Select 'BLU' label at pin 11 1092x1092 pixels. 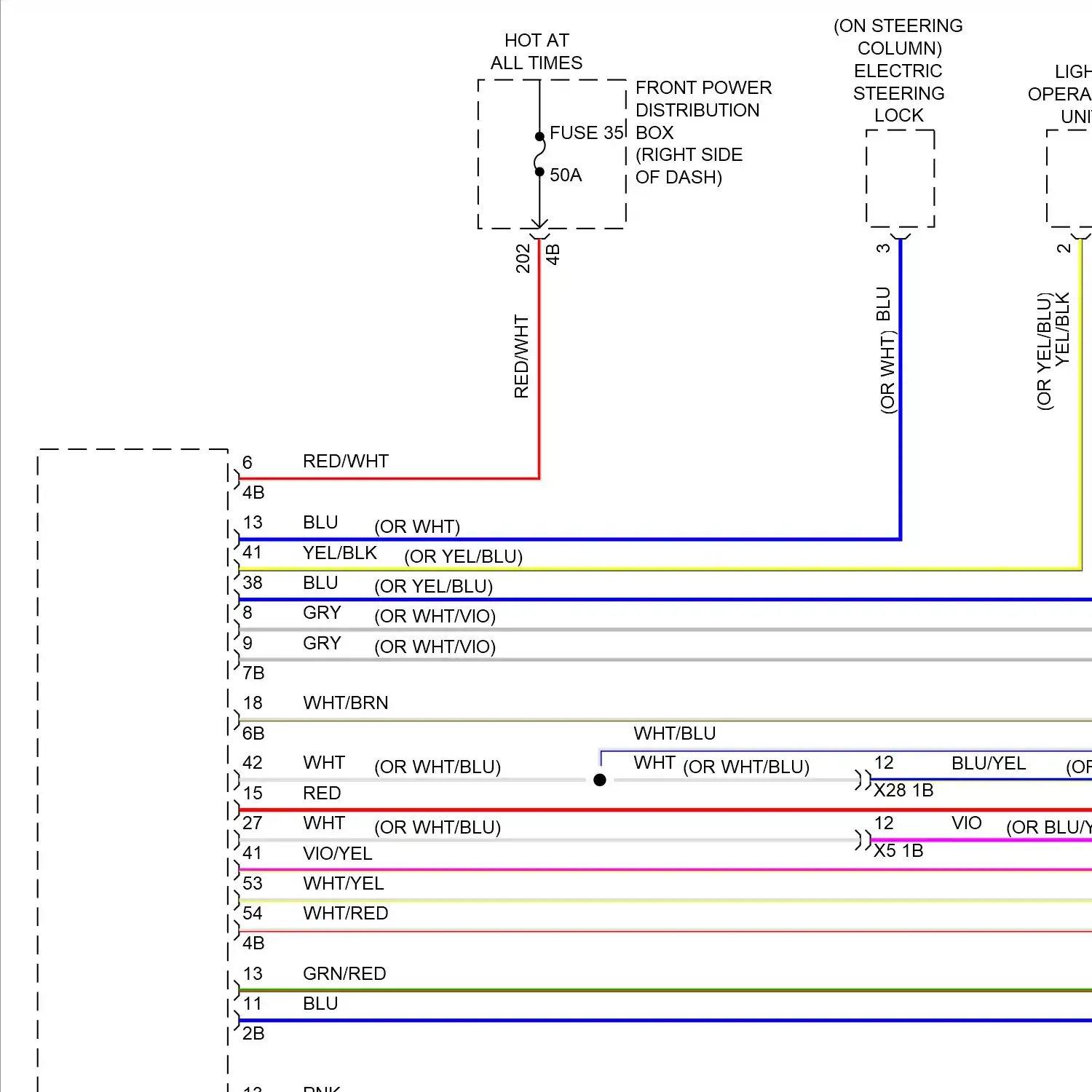coord(320,1004)
